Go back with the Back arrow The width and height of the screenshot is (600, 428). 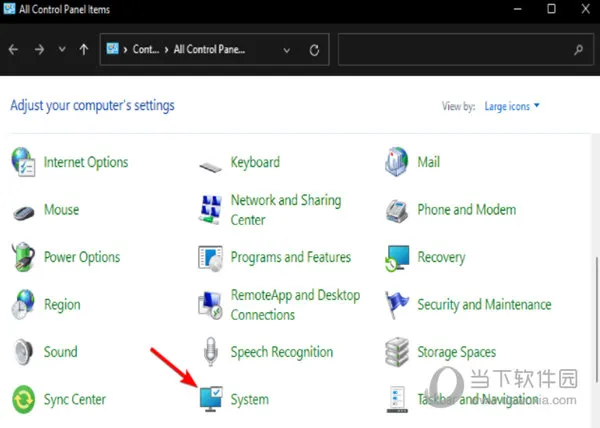tap(13, 49)
